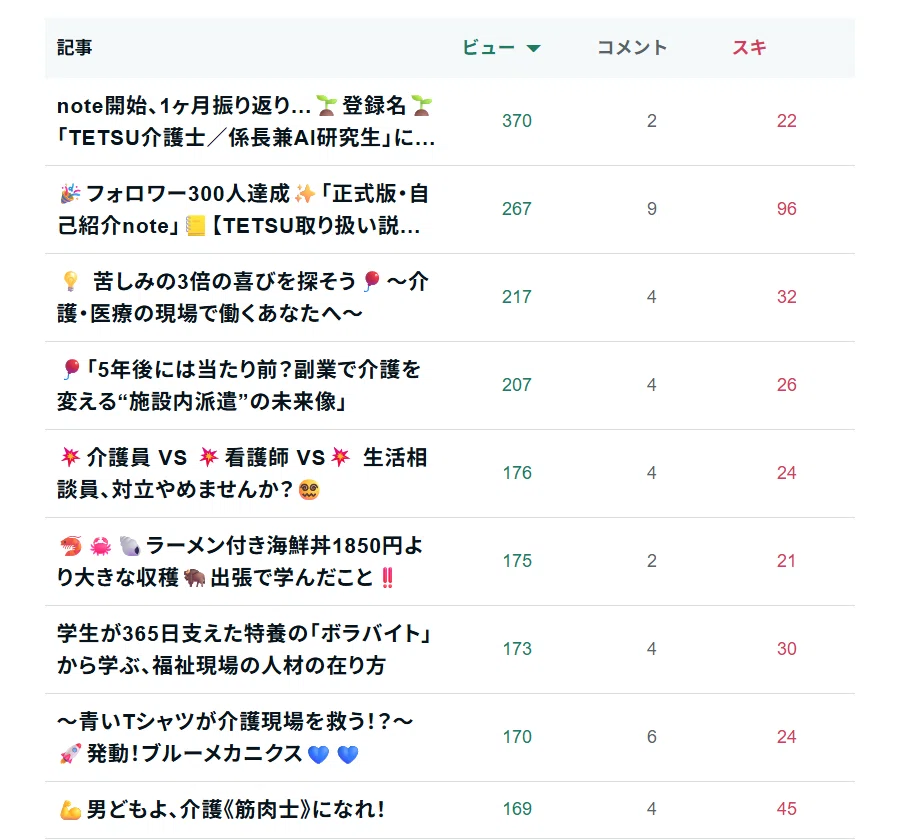
Task: Open the note開始、1ヶ月振り返り article
Action: click(246, 122)
